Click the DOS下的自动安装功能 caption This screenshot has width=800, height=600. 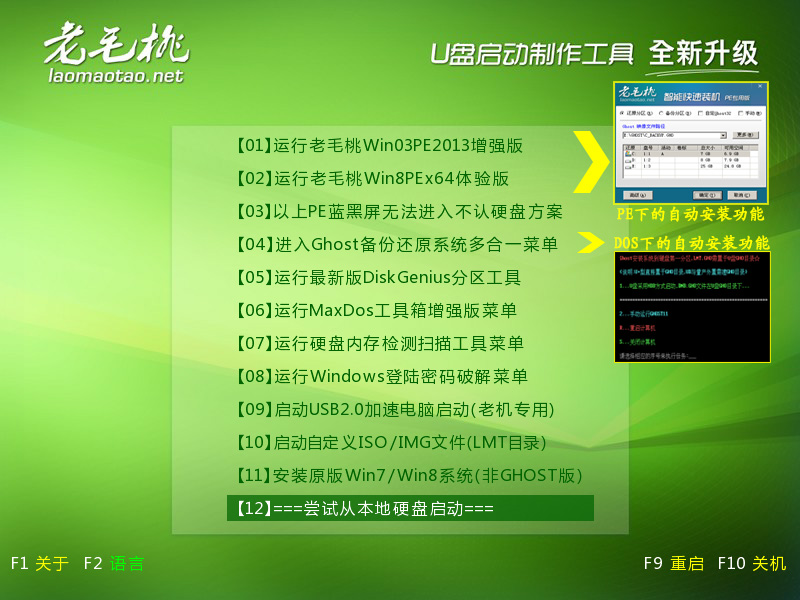(691, 242)
